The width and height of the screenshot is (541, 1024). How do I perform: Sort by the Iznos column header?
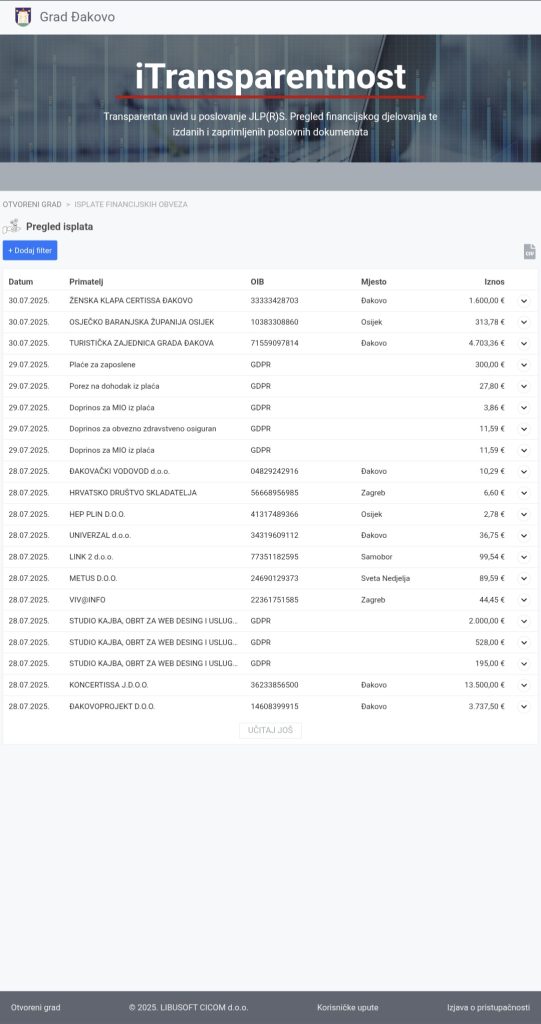[494, 282]
